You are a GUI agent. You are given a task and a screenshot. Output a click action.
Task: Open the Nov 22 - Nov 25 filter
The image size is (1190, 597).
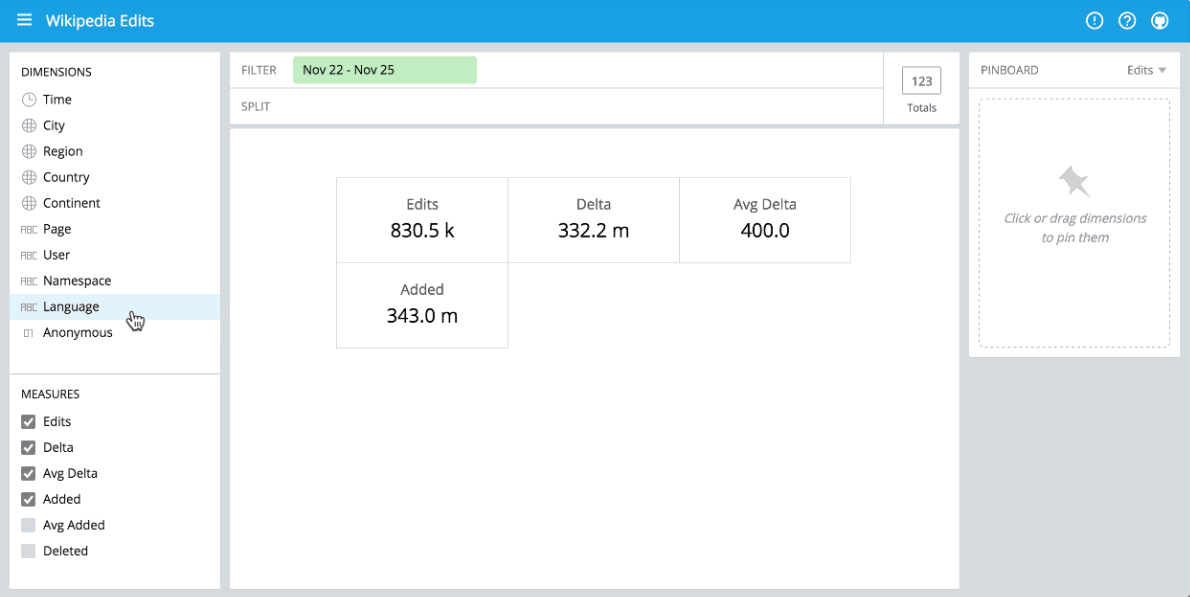[385, 70]
